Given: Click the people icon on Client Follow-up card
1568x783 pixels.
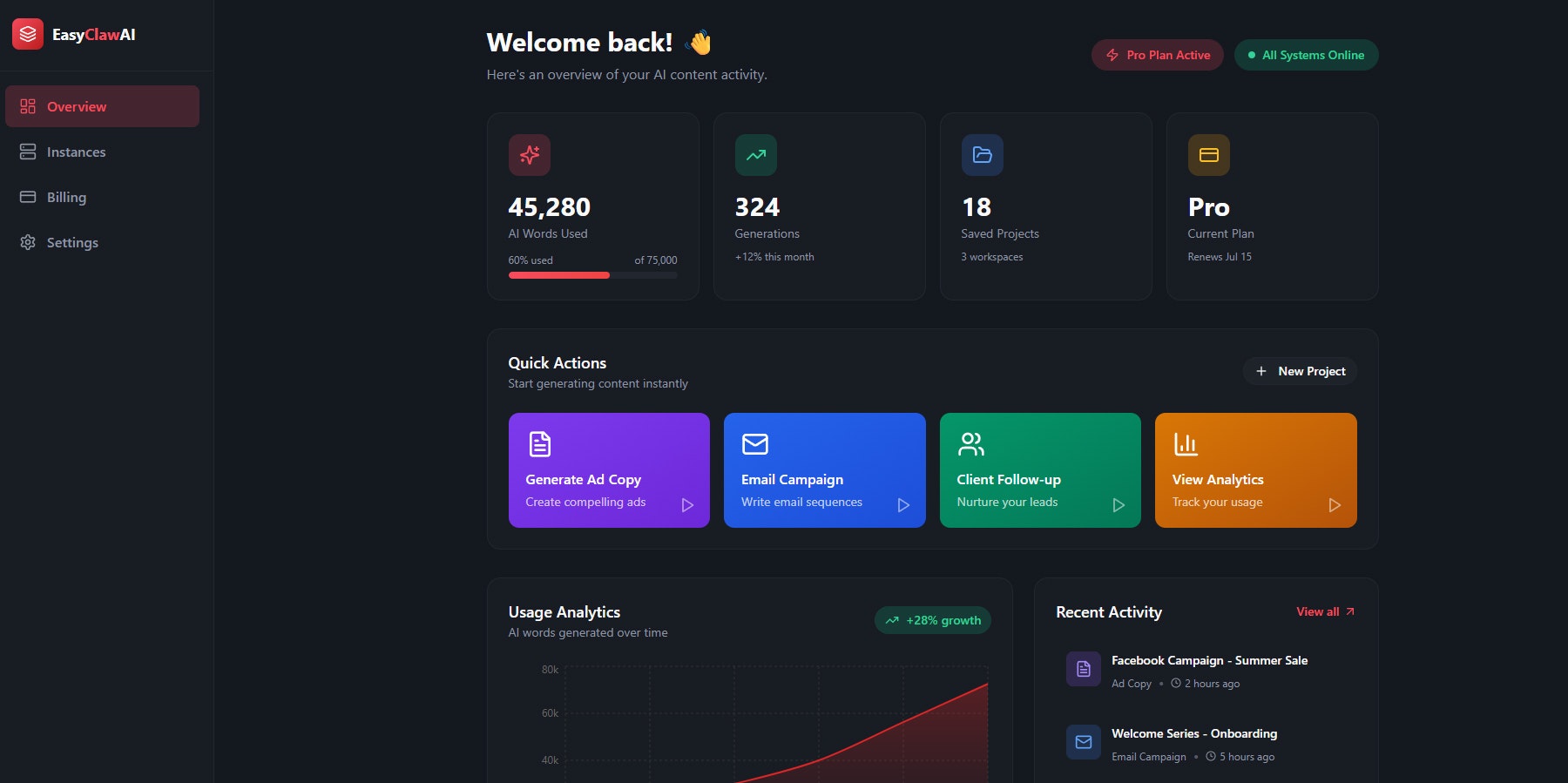Looking at the screenshot, I should tap(970, 444).
